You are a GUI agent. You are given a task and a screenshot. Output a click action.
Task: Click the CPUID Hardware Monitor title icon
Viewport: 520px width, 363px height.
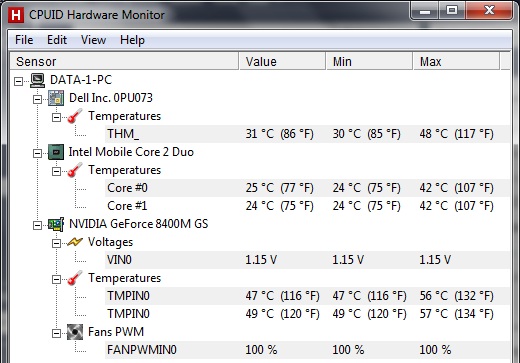(16, 15)
